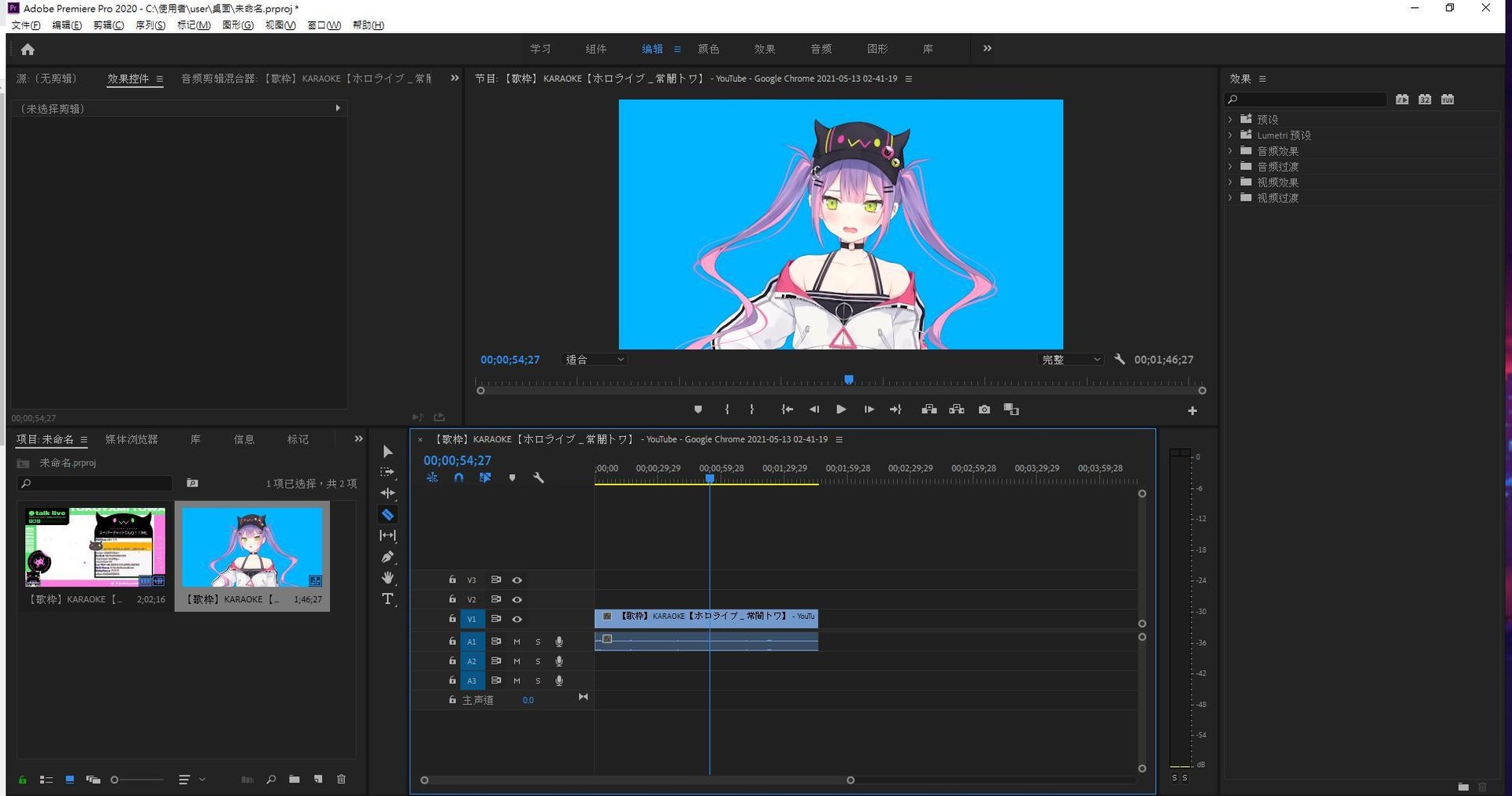This screenshot has width=1512, height=796.
Task: Click Mark In button
Action: (x=727, y=409)
